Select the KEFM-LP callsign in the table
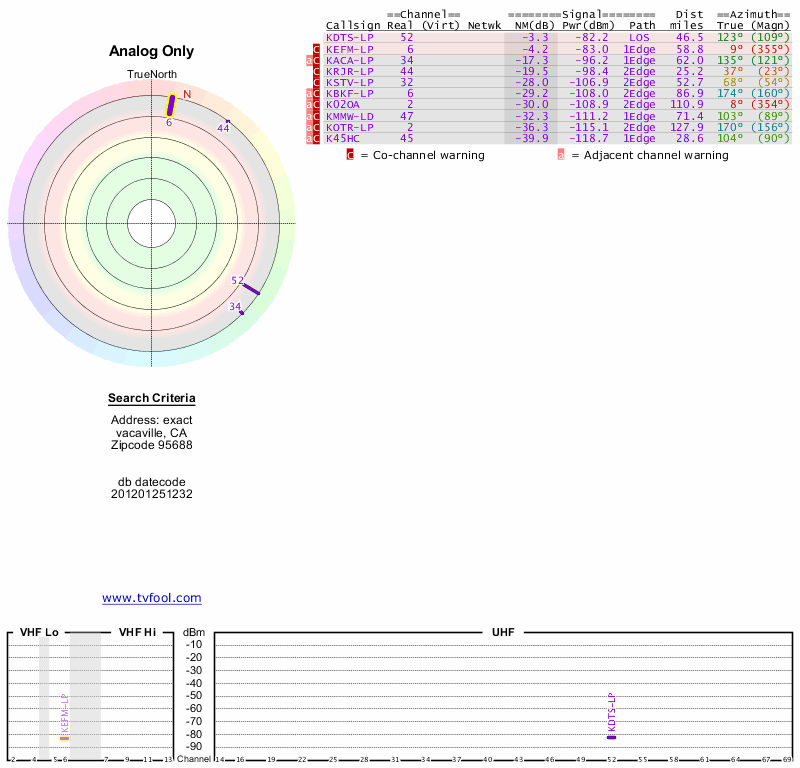This screenshot has height=768, width=800. pyautogui.click(x=349, y=48)
